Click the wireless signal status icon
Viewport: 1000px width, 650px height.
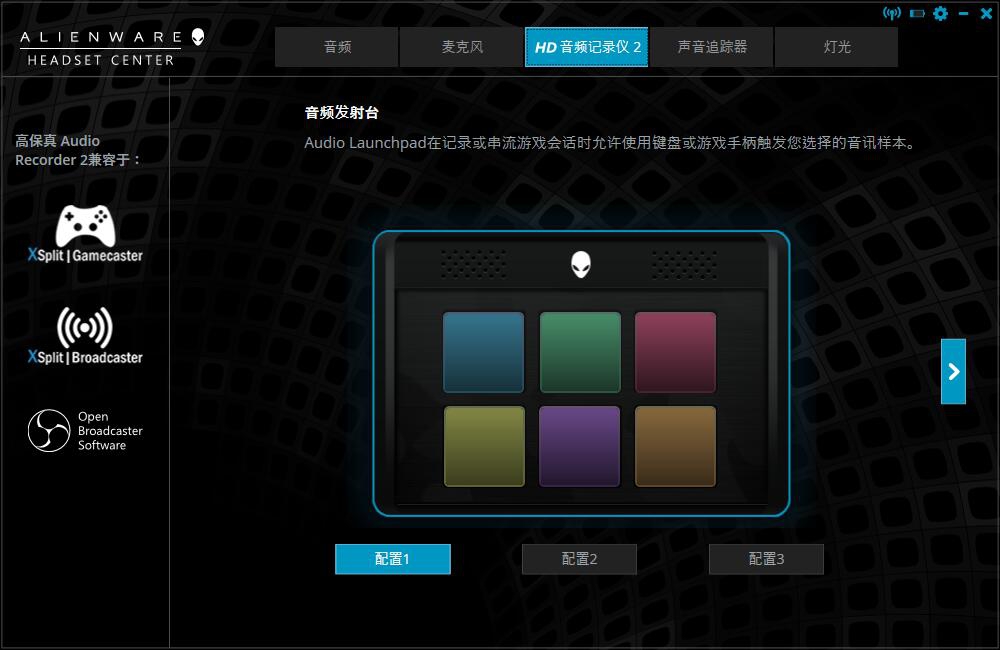click(x=893, y=14)
